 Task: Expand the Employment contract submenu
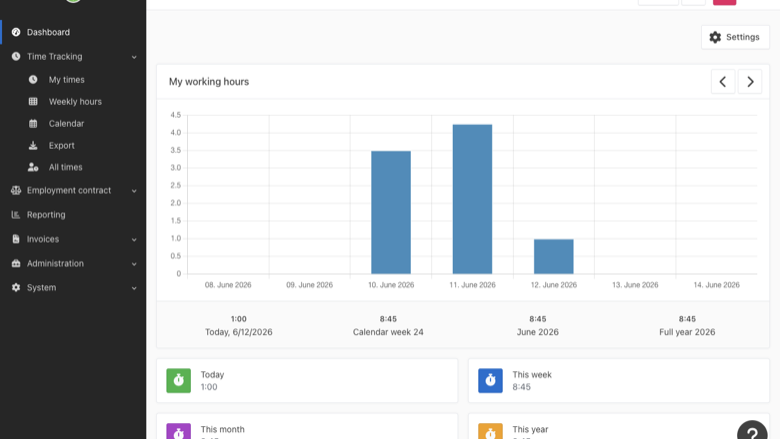coord(73,190)
